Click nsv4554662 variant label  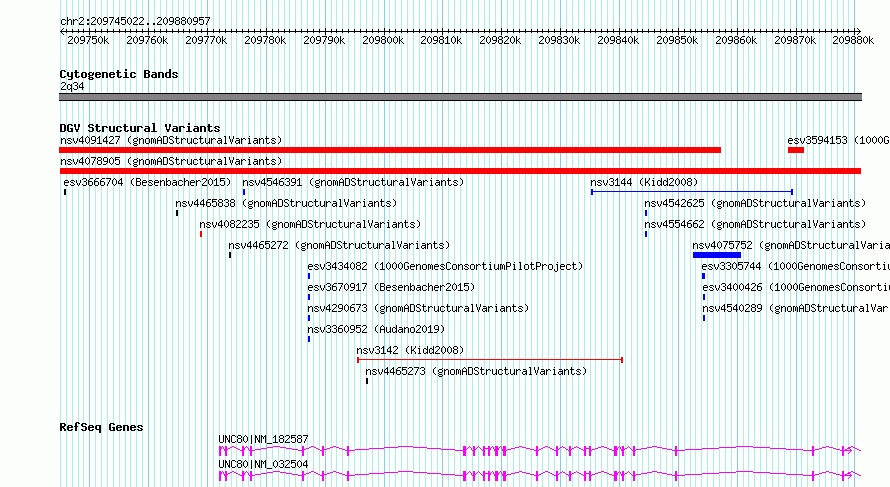755,224
